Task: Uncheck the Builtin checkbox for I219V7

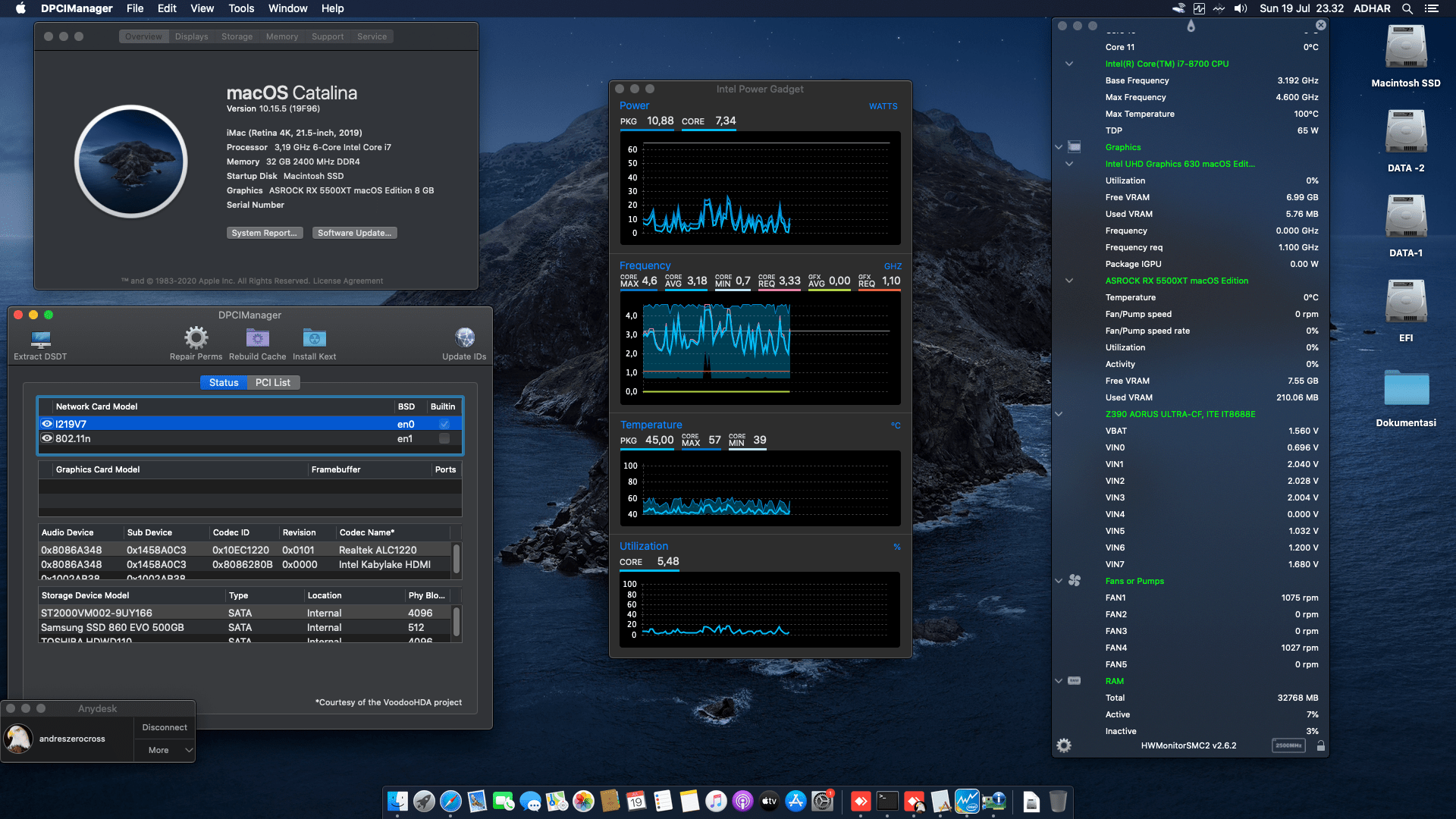Action: coord(444,424)
